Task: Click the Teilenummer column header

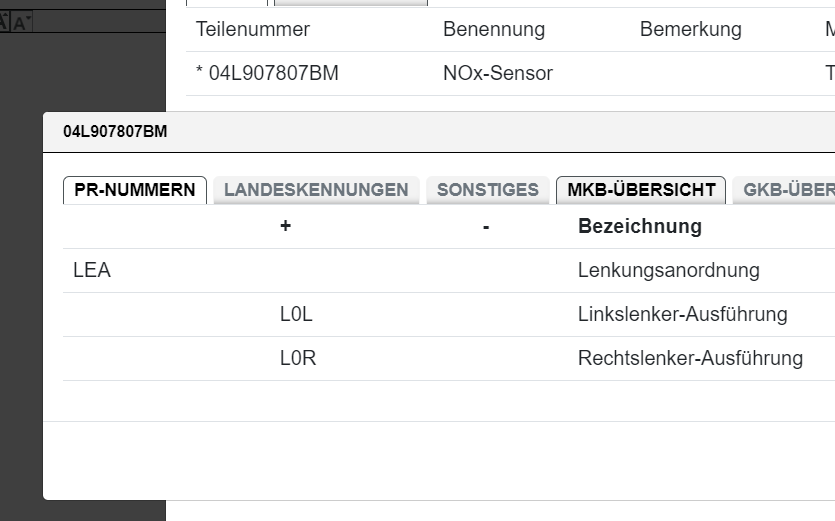Action: (253, 29)
